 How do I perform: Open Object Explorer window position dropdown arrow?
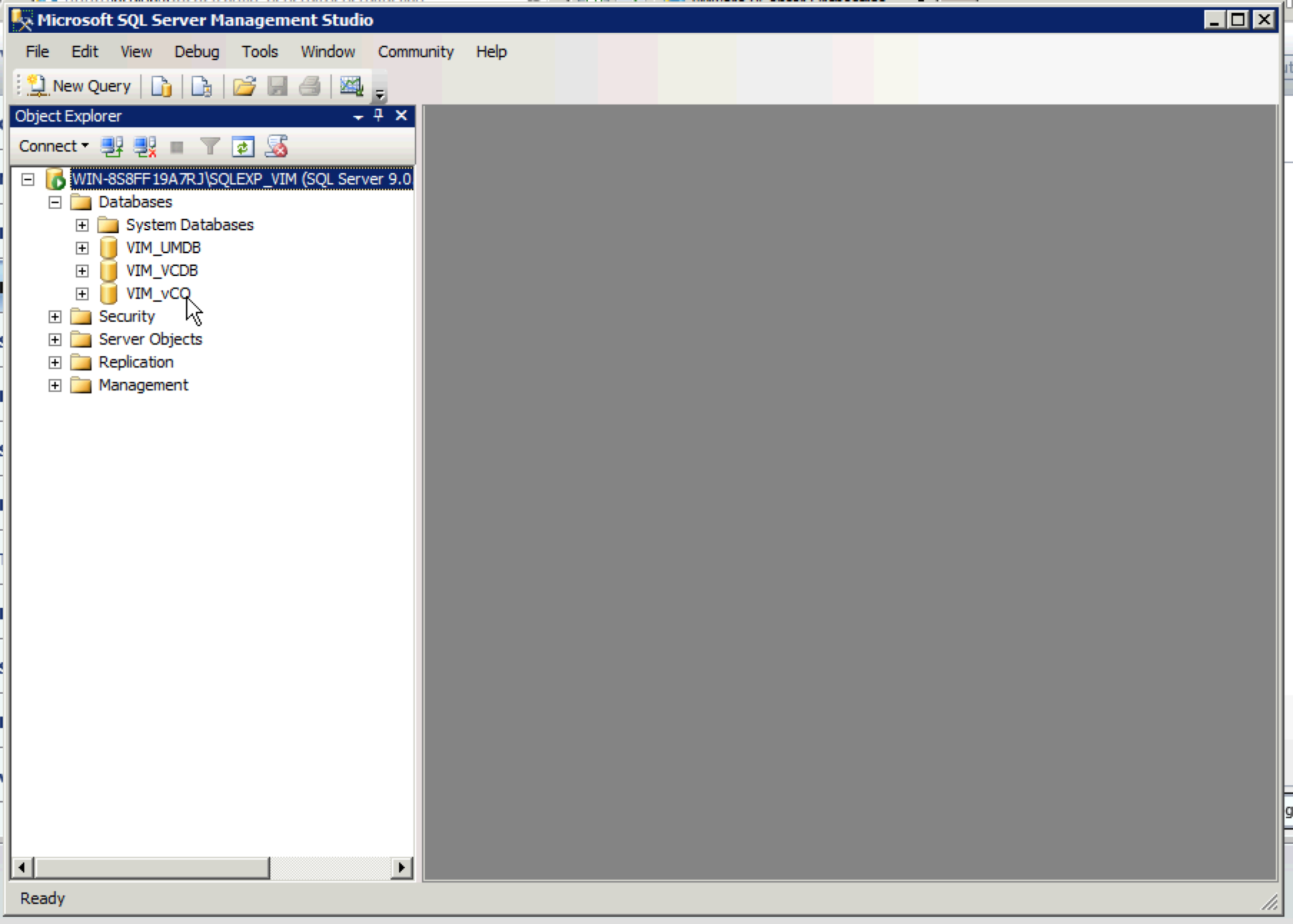(358, 117)
